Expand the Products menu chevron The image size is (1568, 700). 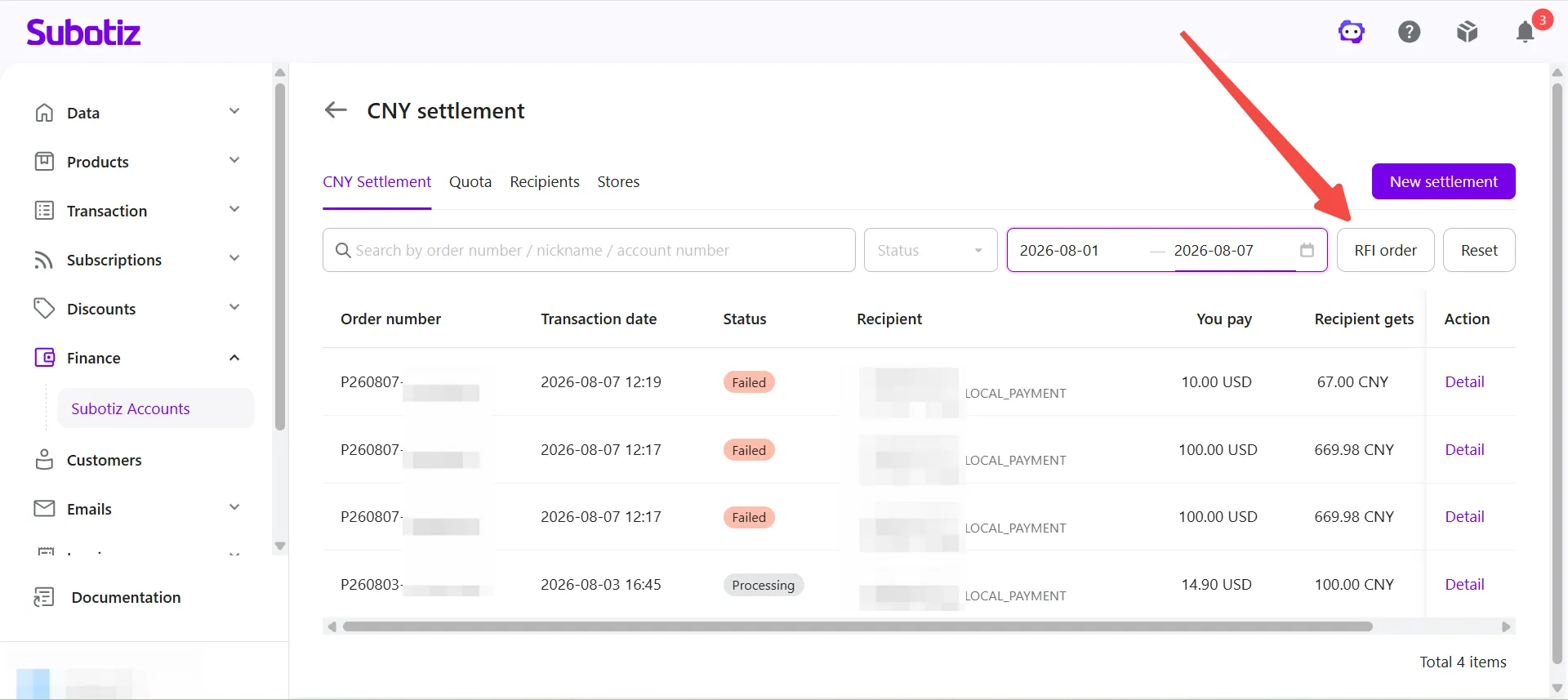pos(234,160)
